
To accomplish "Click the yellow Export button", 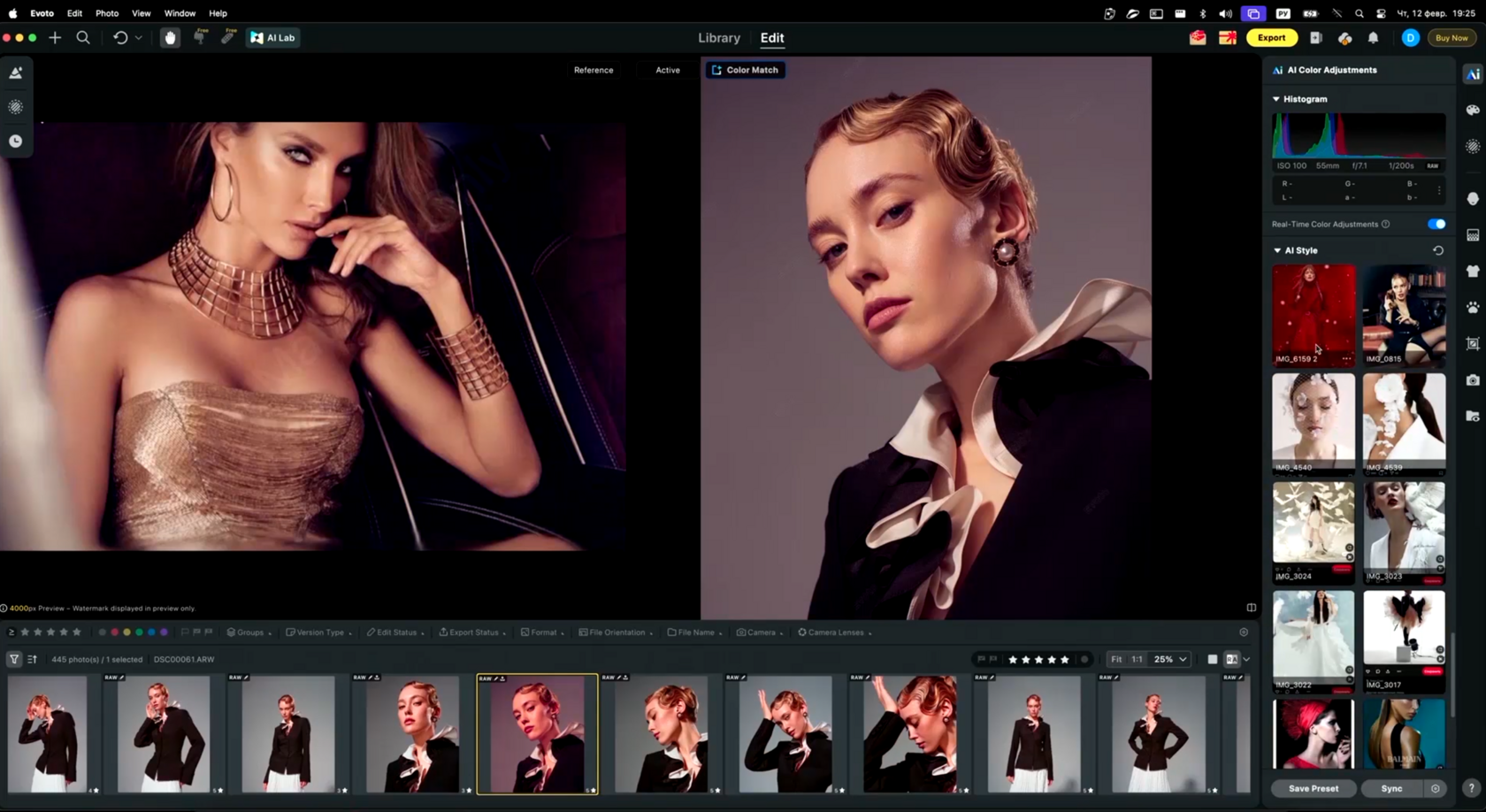I will (1272, 38).
